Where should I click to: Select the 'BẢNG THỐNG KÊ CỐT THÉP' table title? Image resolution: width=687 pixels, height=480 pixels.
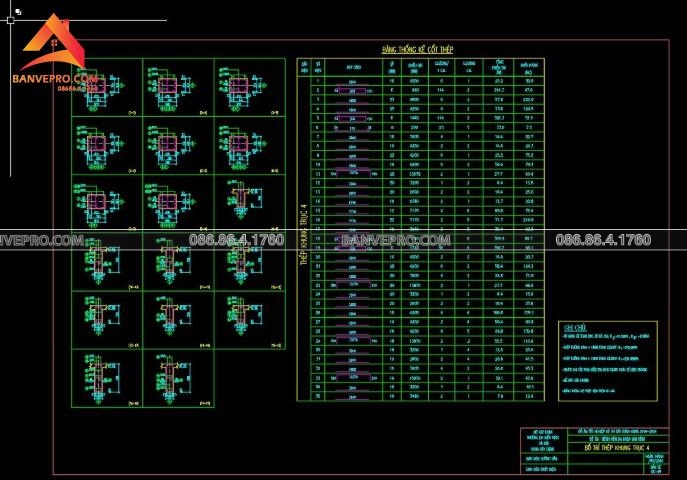click(418, 49)
